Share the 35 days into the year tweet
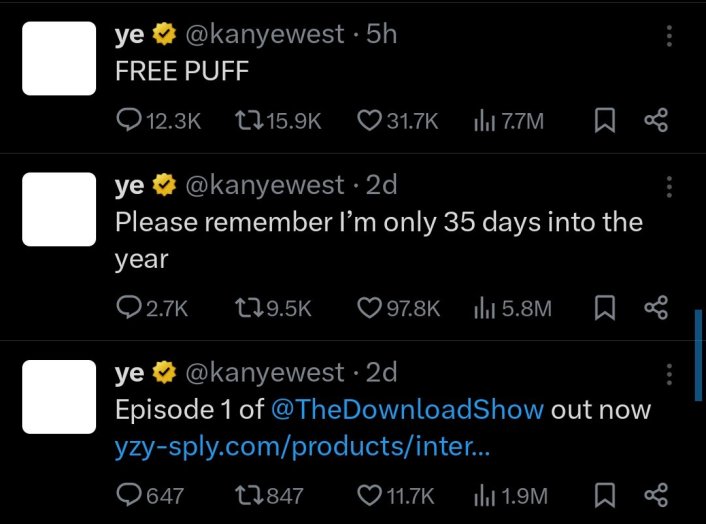 pyautogui.click(x=656, y=308)
